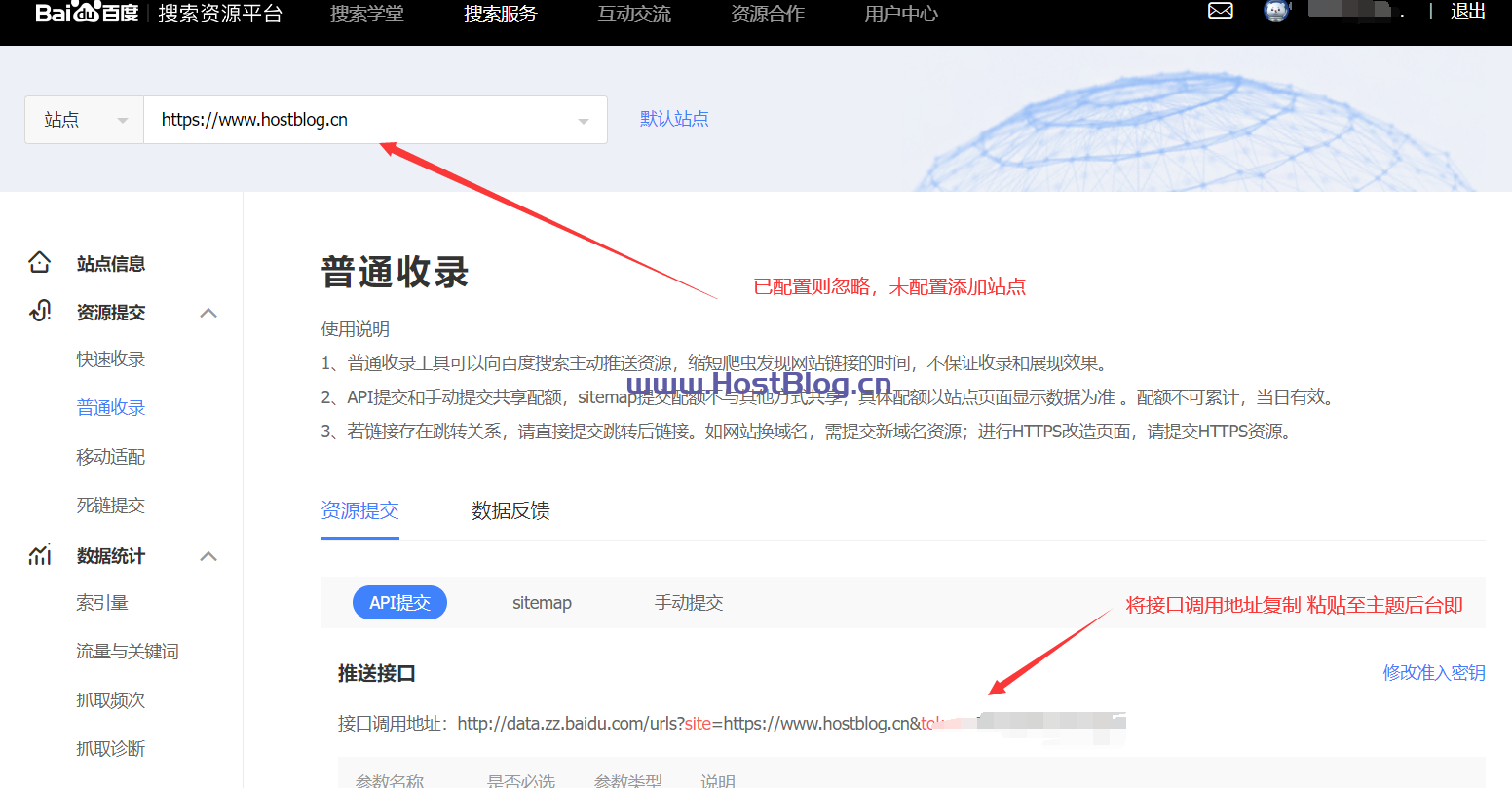Click the 站点信息 home icon
Screen dimensions: 1512x788
click(x=39, y=262)
